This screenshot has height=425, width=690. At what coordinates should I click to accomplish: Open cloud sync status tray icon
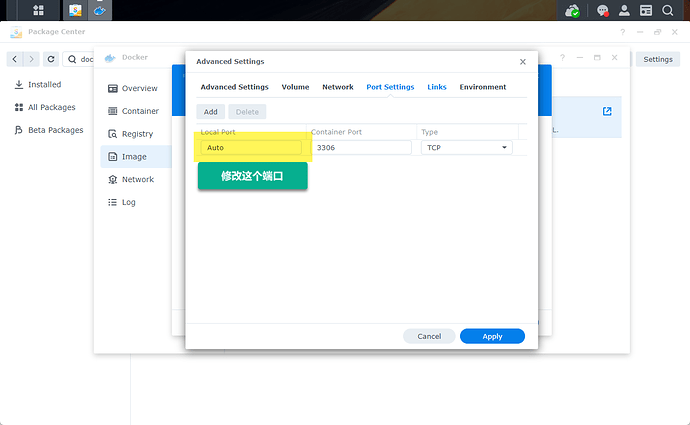point(572,10)
